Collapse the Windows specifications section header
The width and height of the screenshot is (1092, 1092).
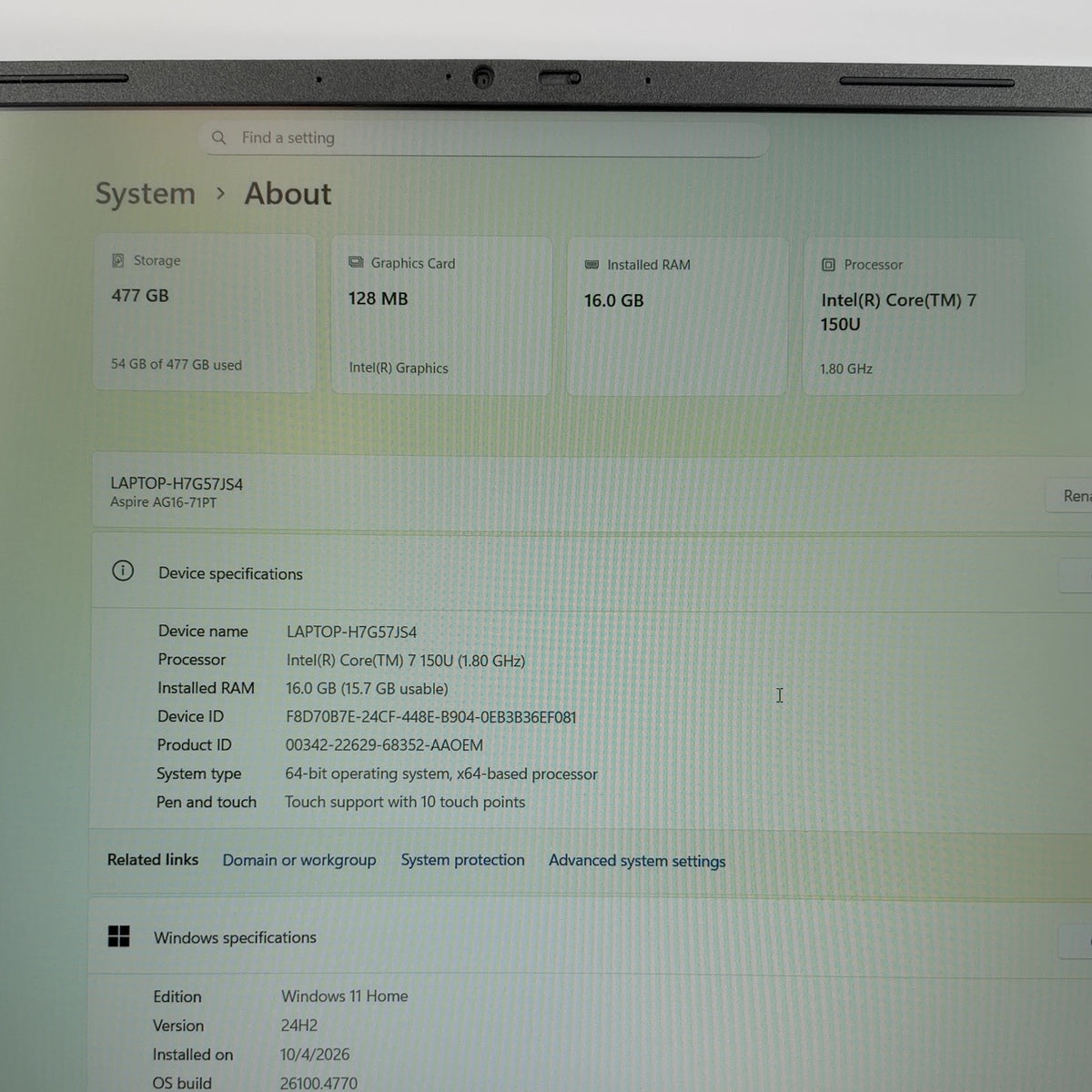pos(590,938)
